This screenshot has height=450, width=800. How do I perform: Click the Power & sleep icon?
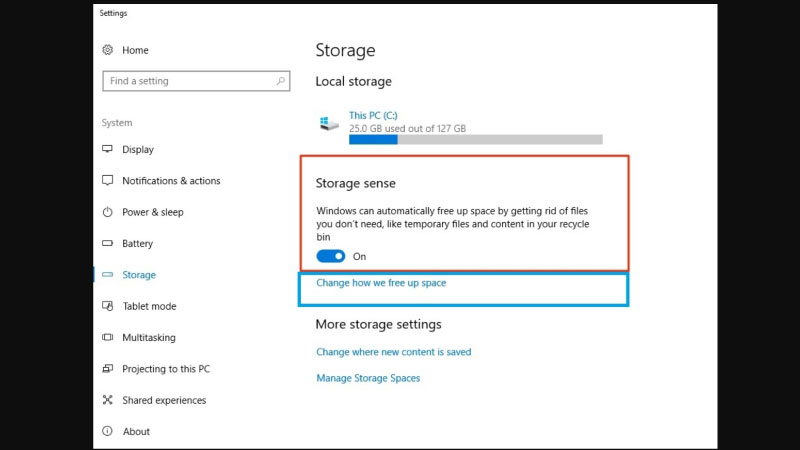click(108, 212)
